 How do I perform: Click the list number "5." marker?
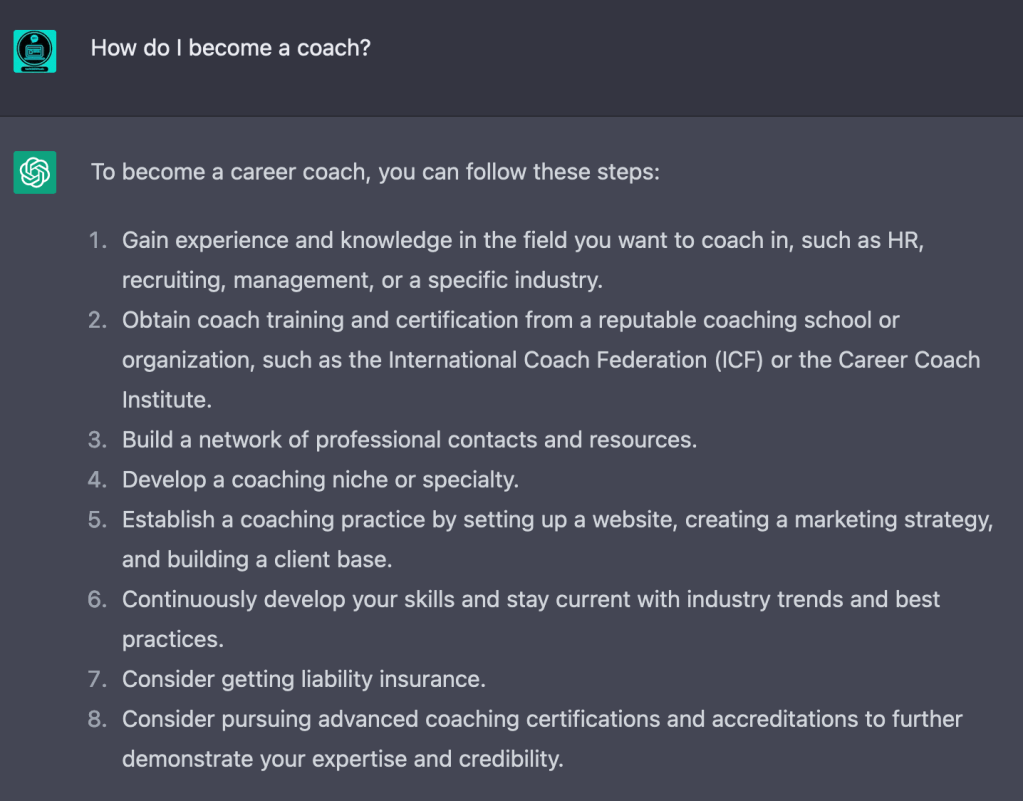click(97, 520)
